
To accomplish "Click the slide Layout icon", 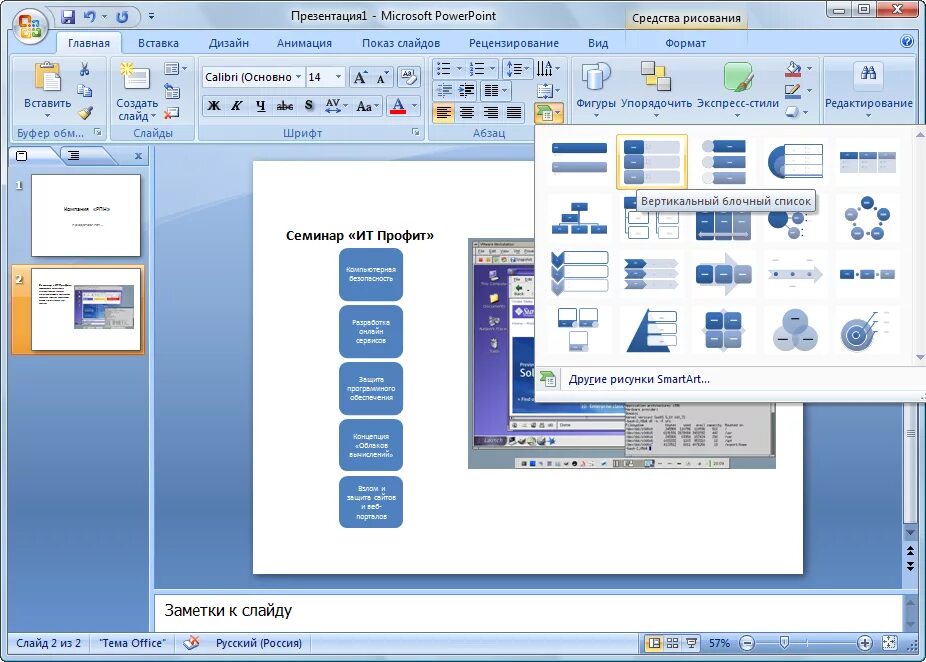I will click(x=172, y=69).
